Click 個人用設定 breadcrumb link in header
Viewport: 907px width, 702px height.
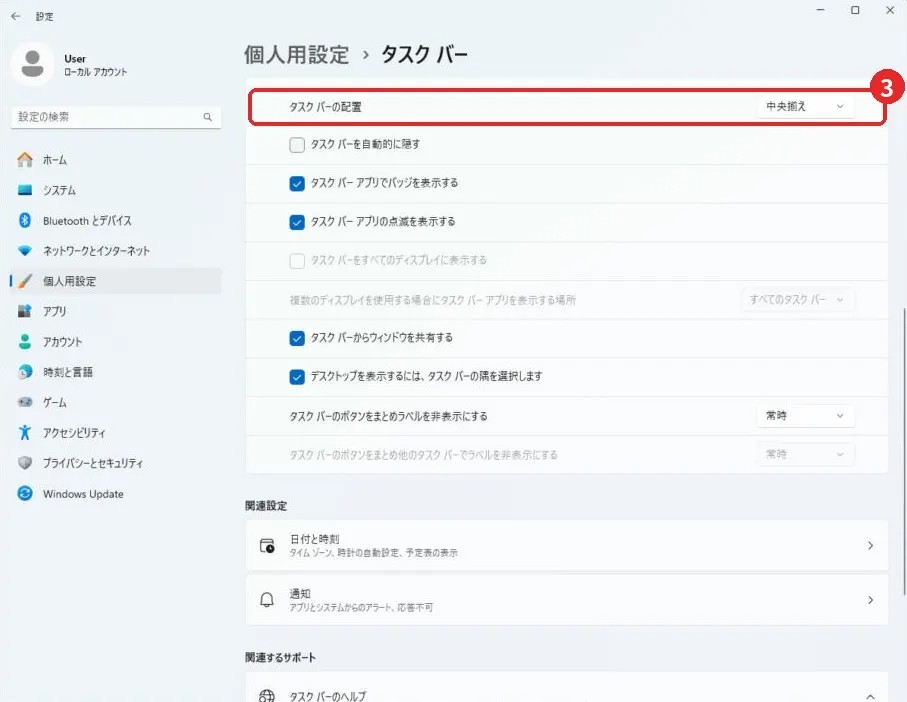pyautogui.click(x=297, y=55)
